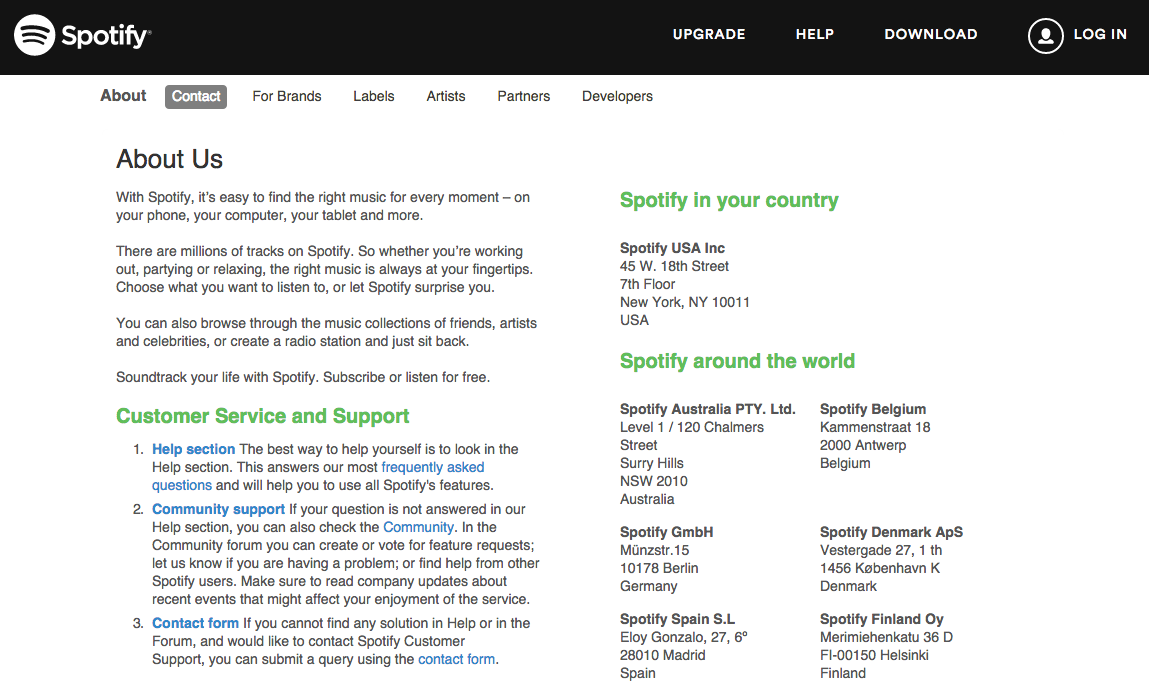1149x686 pixels.
Task: Click the bold Contact form link
Action: point(195,624)
